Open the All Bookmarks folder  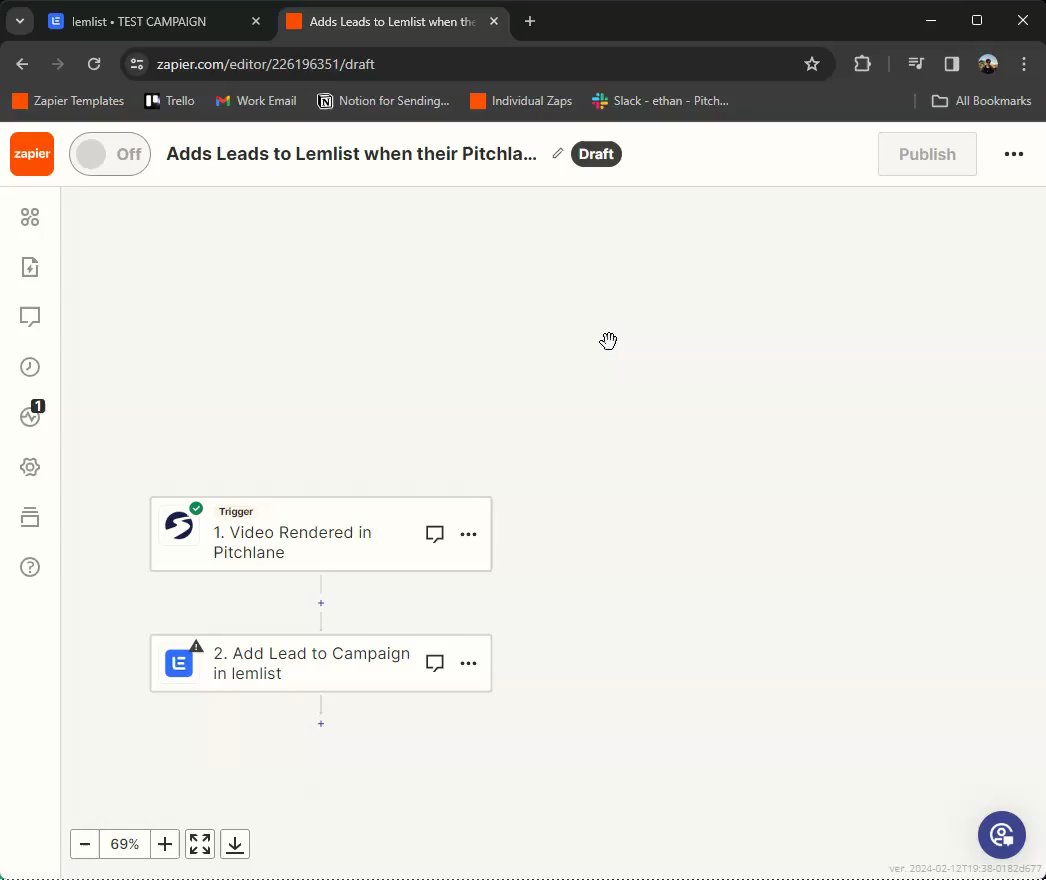[x=981, y=101]
